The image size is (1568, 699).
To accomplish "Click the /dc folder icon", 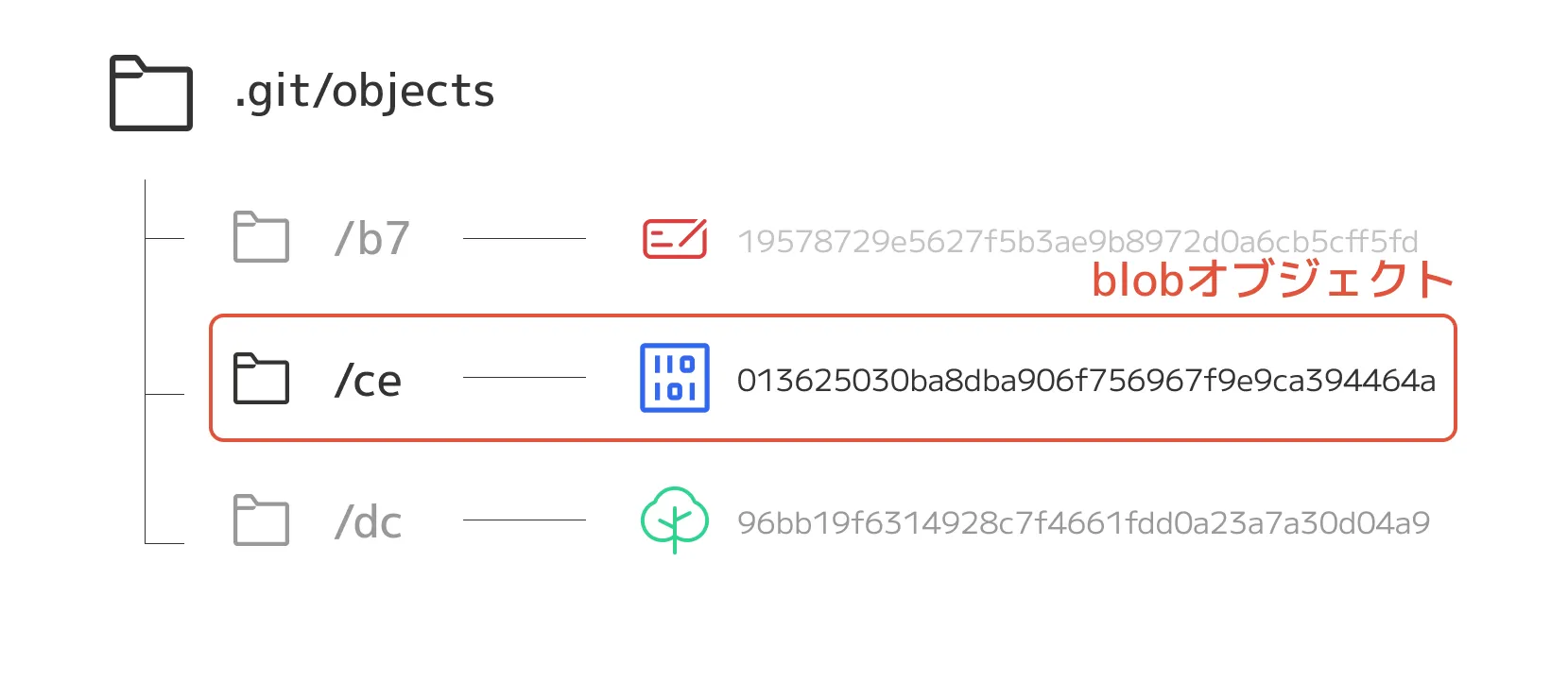I will (x=261, y=520).
